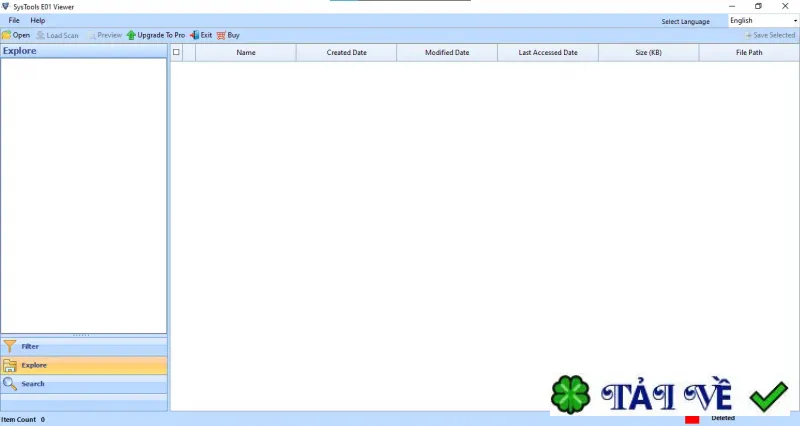Sort by the Size (KB) column

coord(648,53)
